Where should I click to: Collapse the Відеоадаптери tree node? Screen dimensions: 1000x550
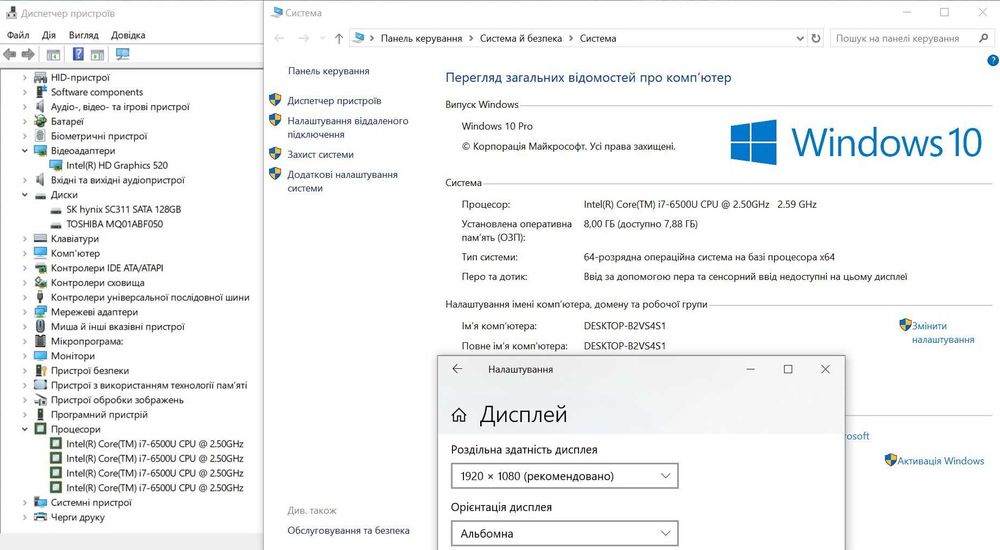tap(25, 151)
